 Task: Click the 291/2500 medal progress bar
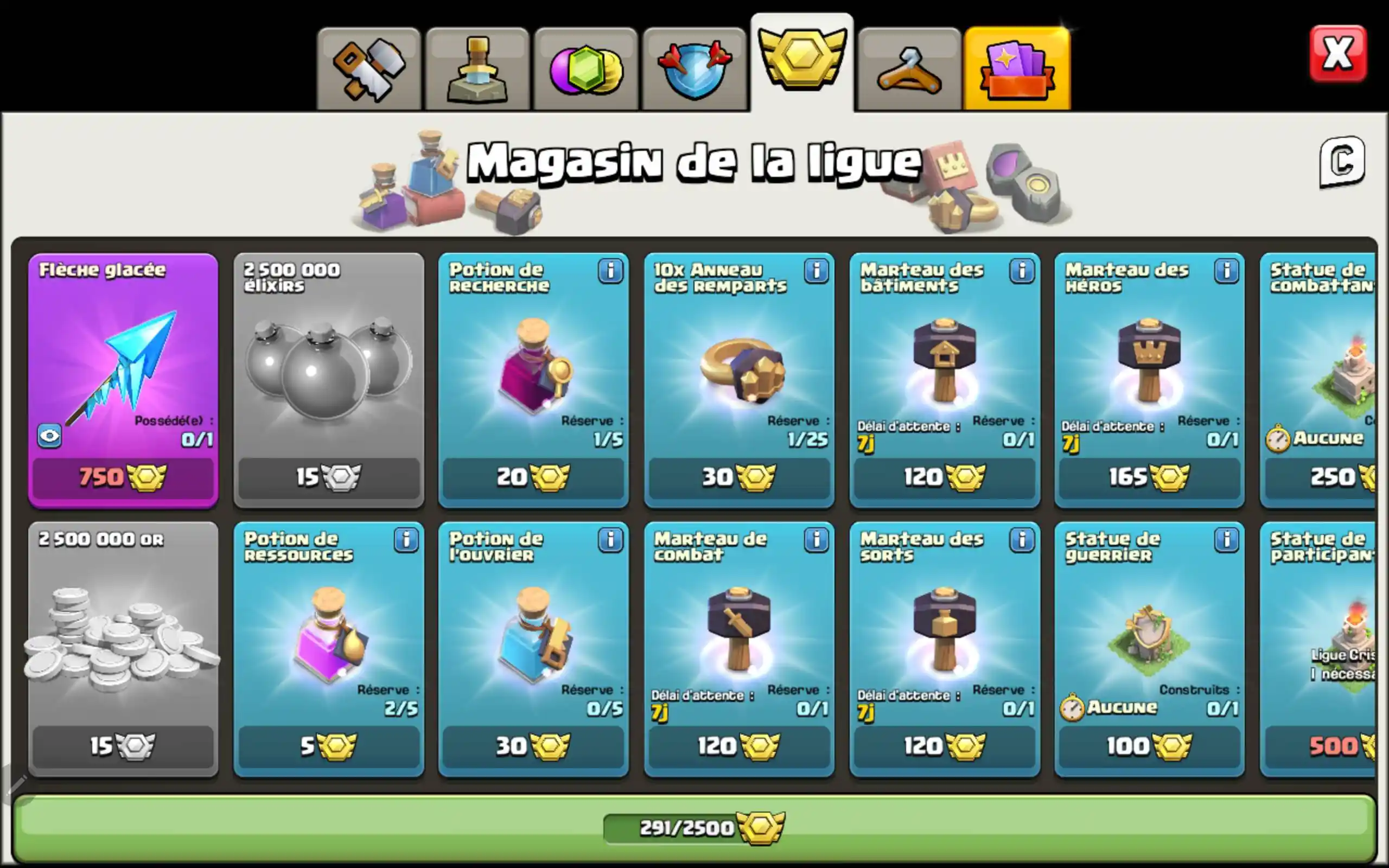coord(694,828)
